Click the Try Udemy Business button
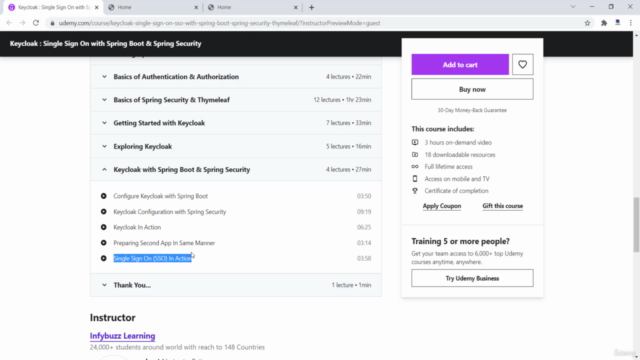 pos(472,278)
